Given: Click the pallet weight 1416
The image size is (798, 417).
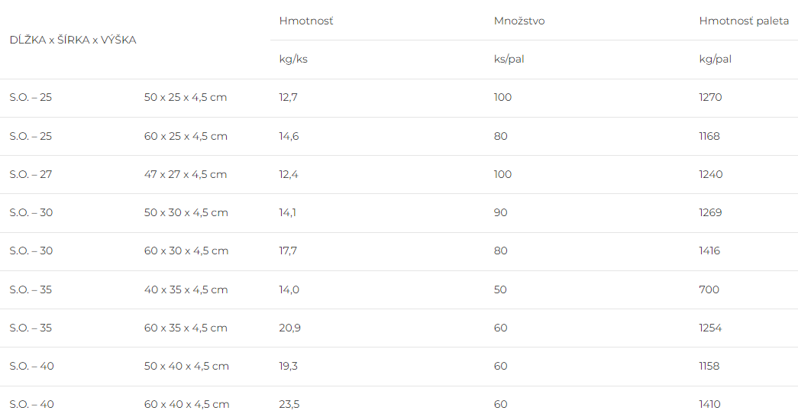Looking at the screenshot, I should click(709, 251).
